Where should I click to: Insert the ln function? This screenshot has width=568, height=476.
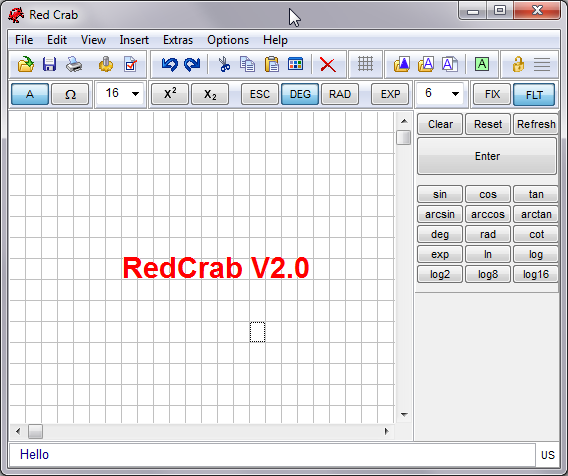click(488, 254)
